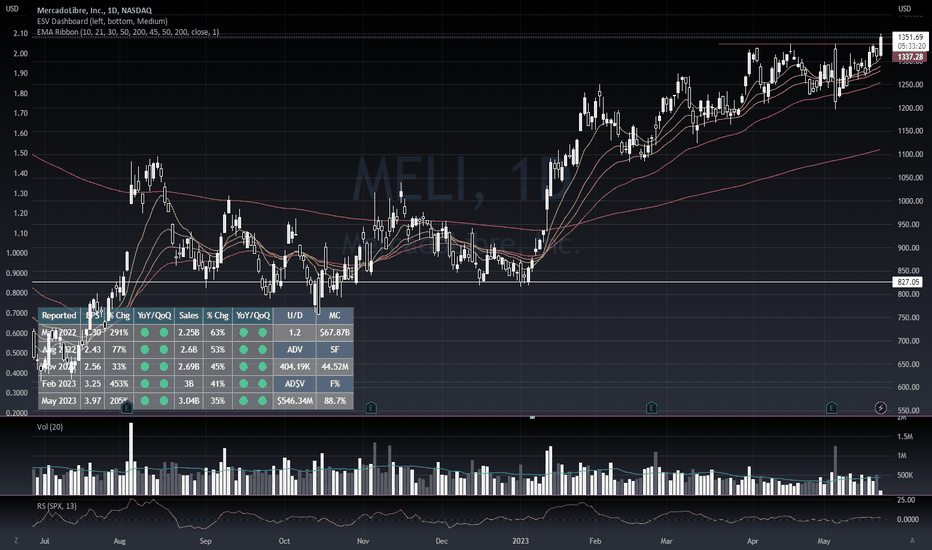Click the tallest volume bar in early August
This screenshot has height=550, width=932.
[131, 459]
